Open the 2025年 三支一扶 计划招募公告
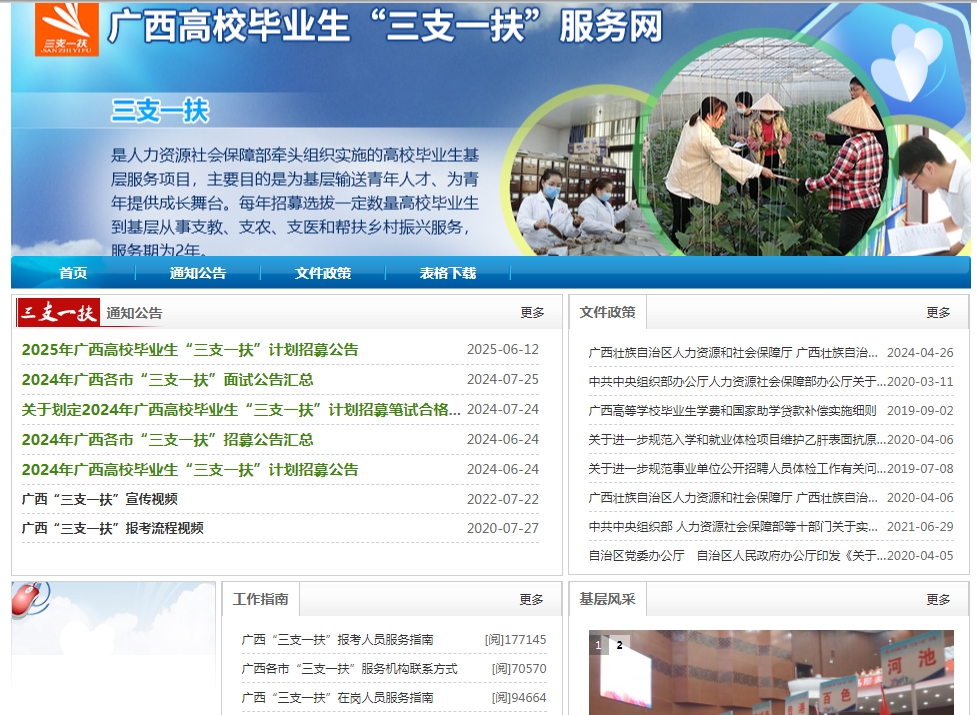Screen dimensions: 977x715 [190, 348]
